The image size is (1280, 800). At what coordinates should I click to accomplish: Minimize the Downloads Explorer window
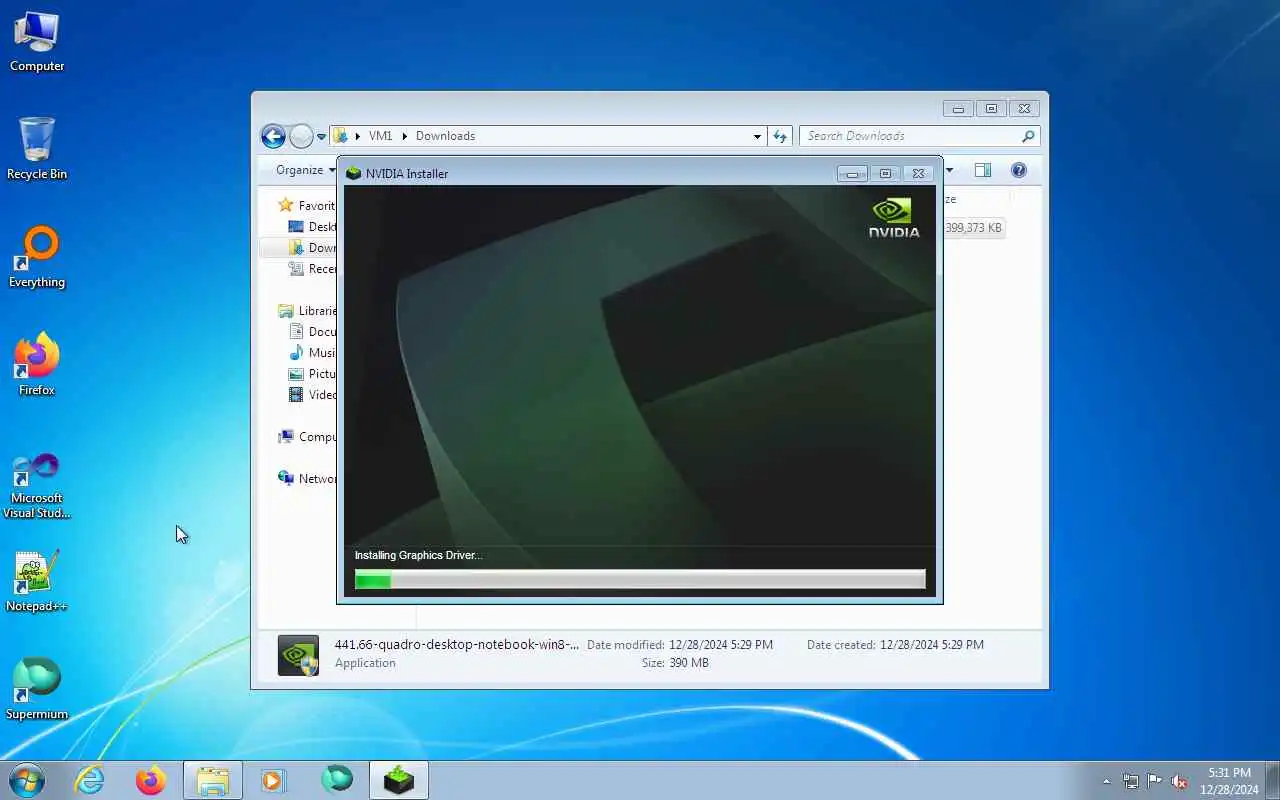click(x=958, y=109)
